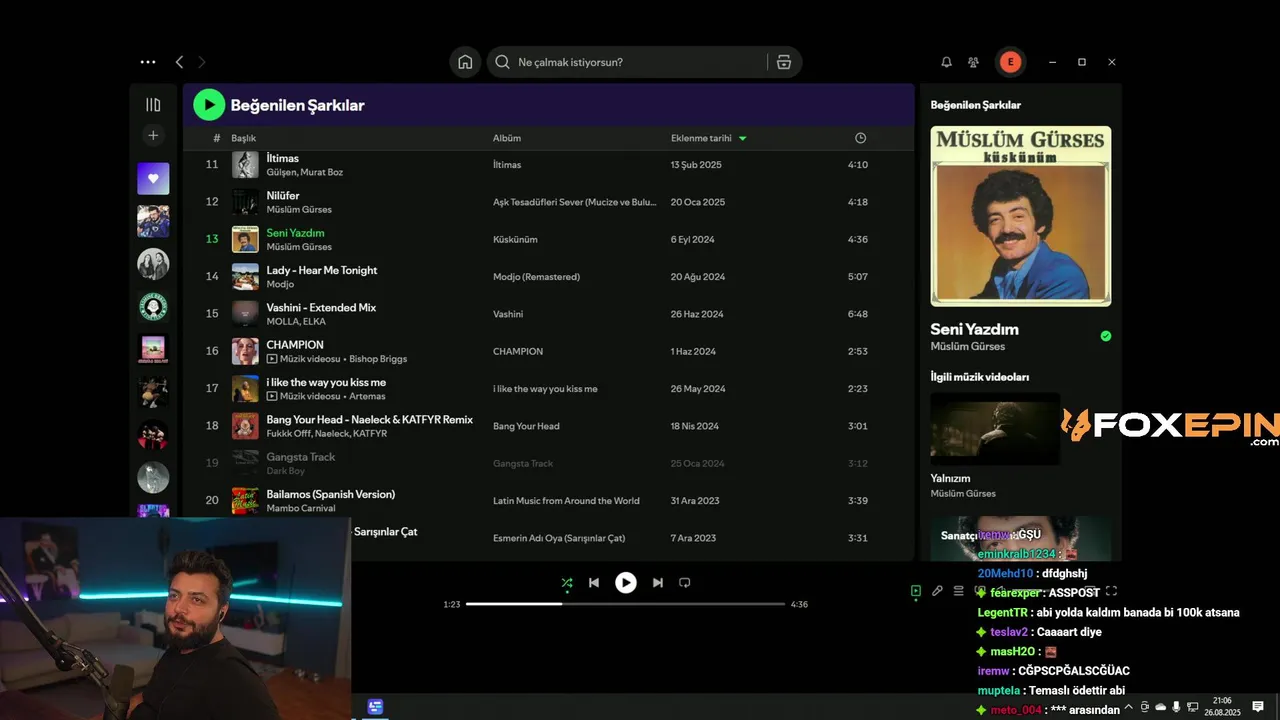
Task: Toggle shuffle playback
Action: point(567,582)
